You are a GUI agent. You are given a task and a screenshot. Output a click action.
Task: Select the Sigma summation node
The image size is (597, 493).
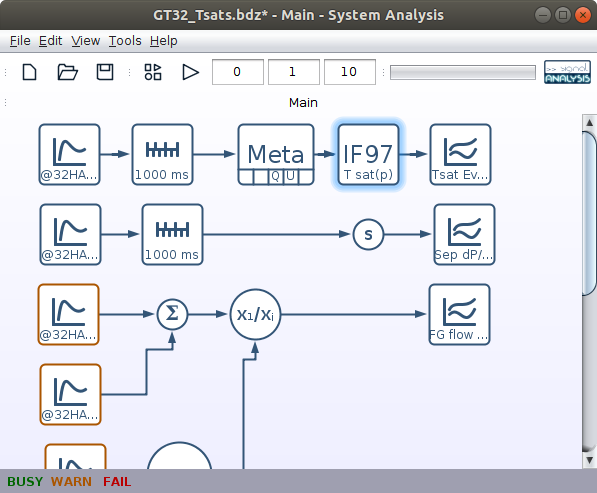172,314
